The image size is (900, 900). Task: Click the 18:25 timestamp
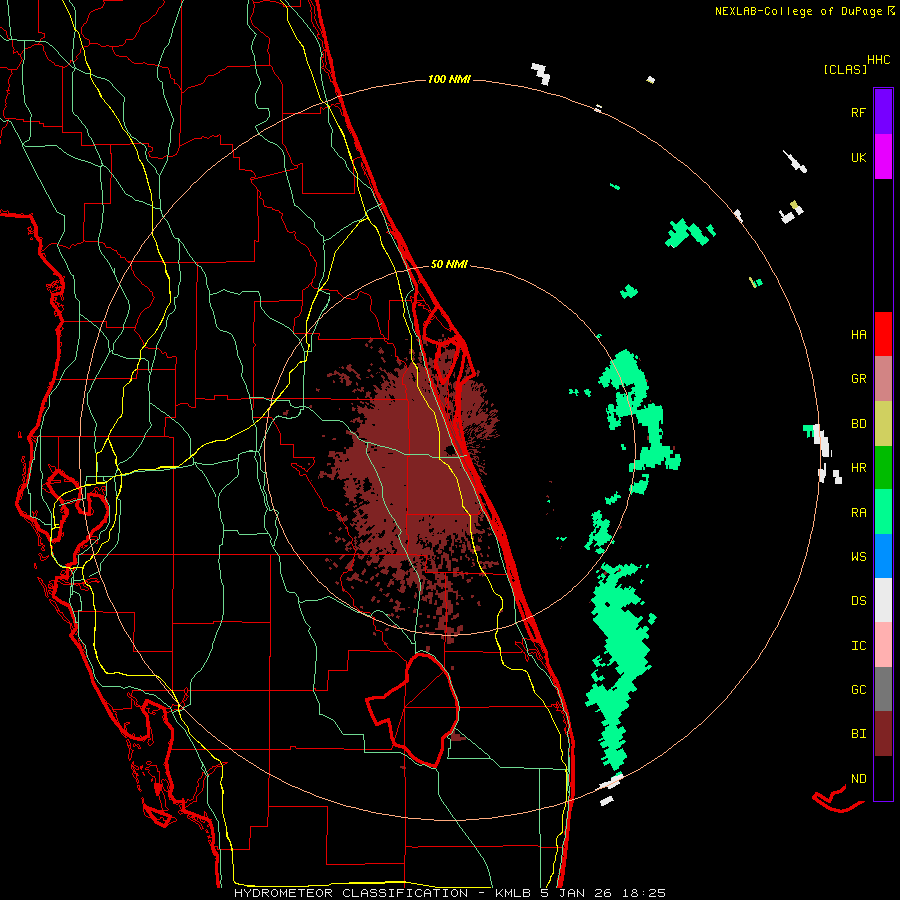click(x=646, y=893)
